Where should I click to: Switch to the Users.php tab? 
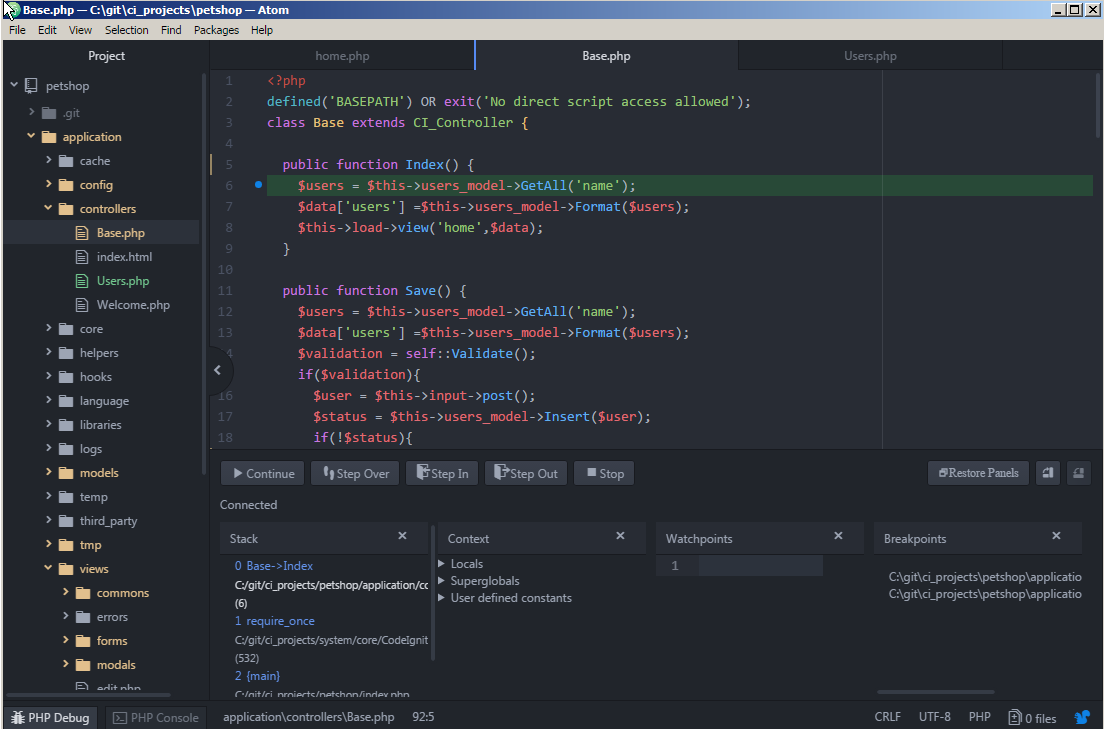(869, 55)
